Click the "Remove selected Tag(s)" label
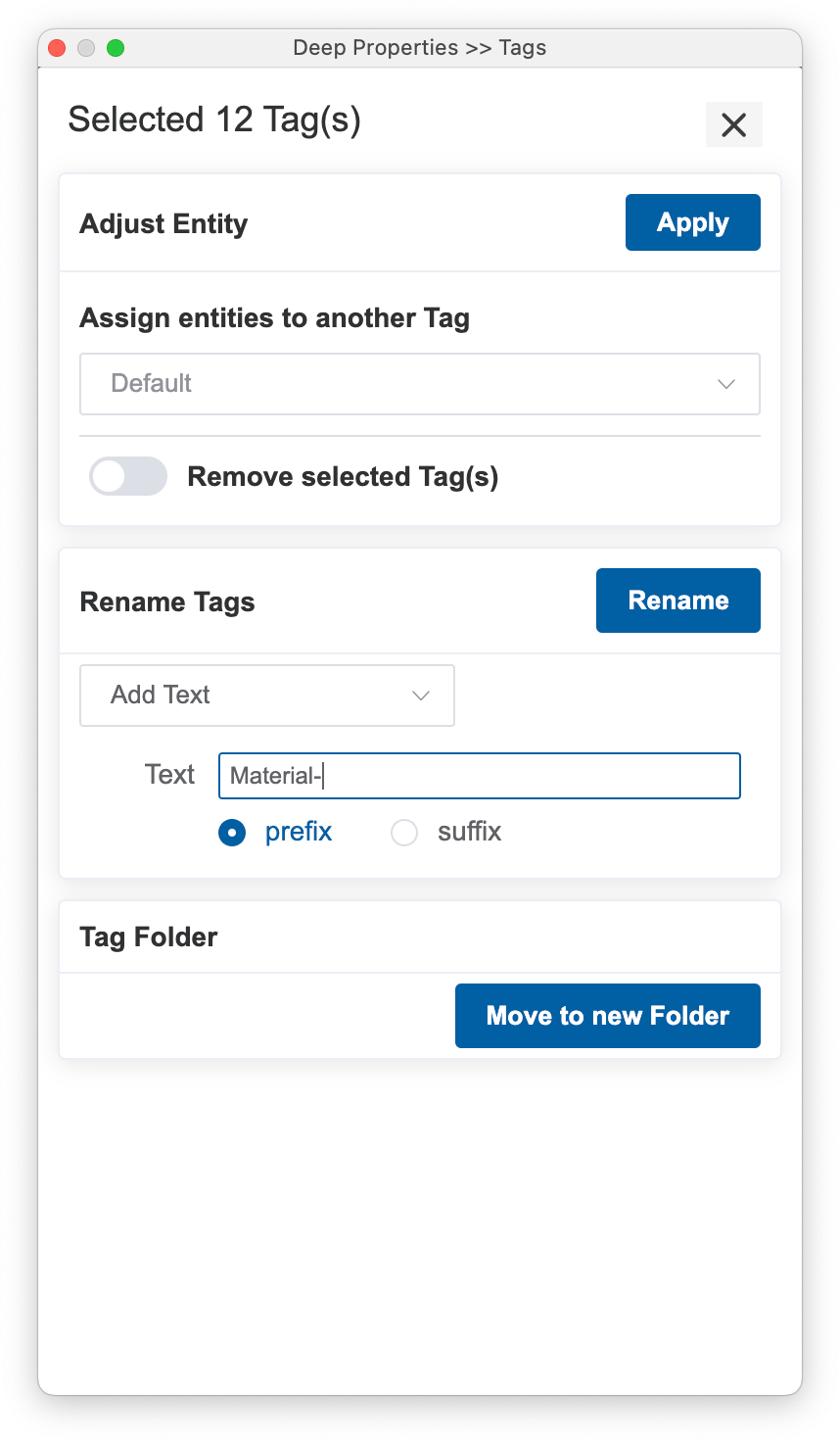The height and width of the screenshot is (1440, 840). pyautogui.click(x=343, y=477)
